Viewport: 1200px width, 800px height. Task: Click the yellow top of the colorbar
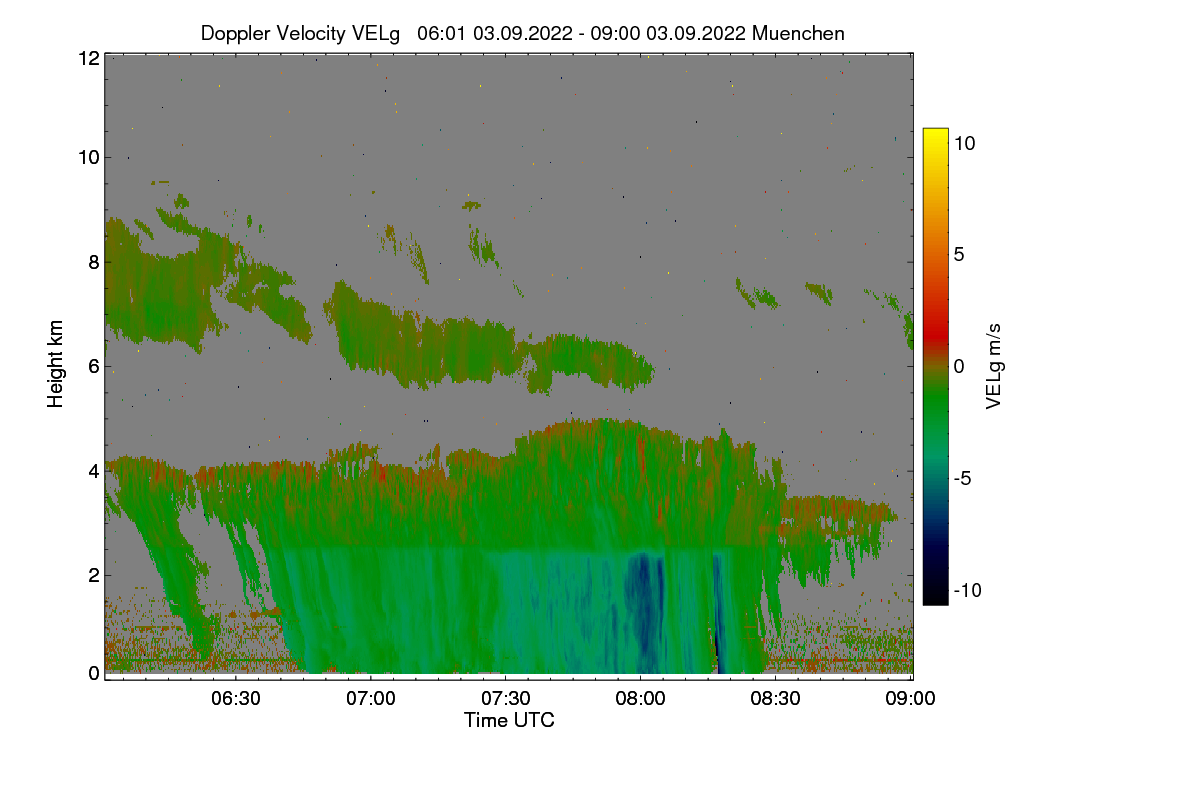pyautogui.click(x=935, y=135)
